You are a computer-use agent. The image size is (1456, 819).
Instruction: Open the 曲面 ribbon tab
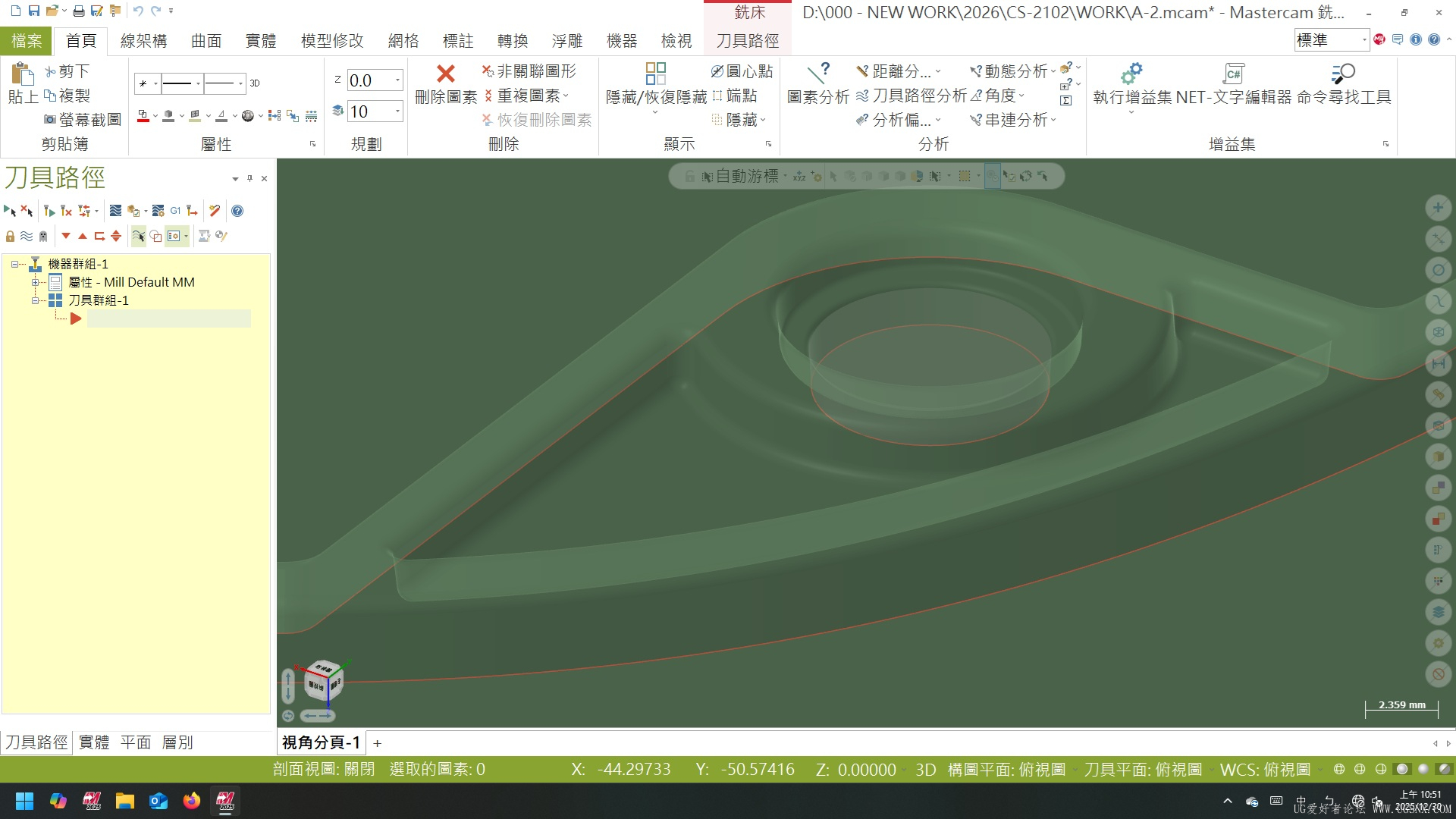[x=206, y=41]
